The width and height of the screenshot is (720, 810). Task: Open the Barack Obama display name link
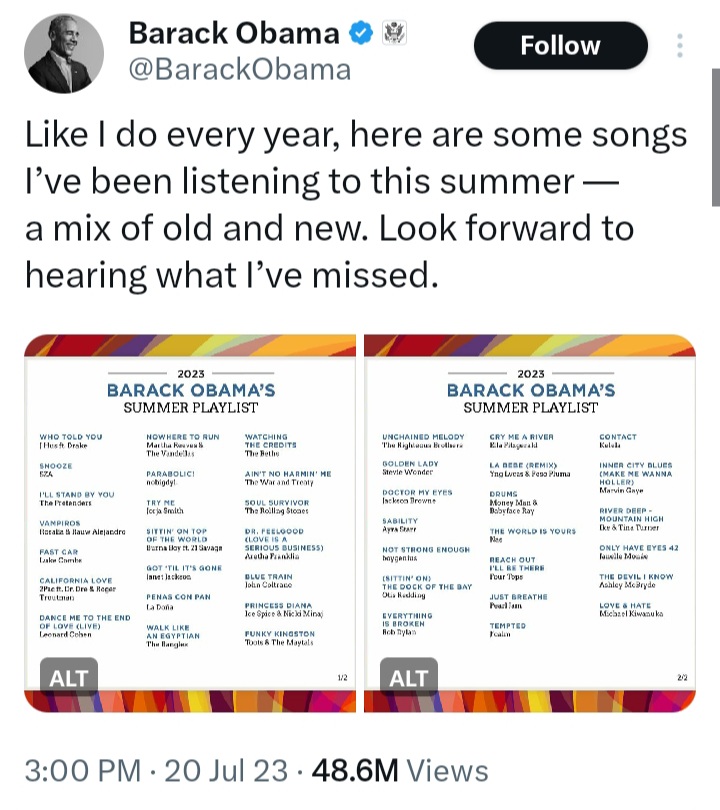pos(234,33)
